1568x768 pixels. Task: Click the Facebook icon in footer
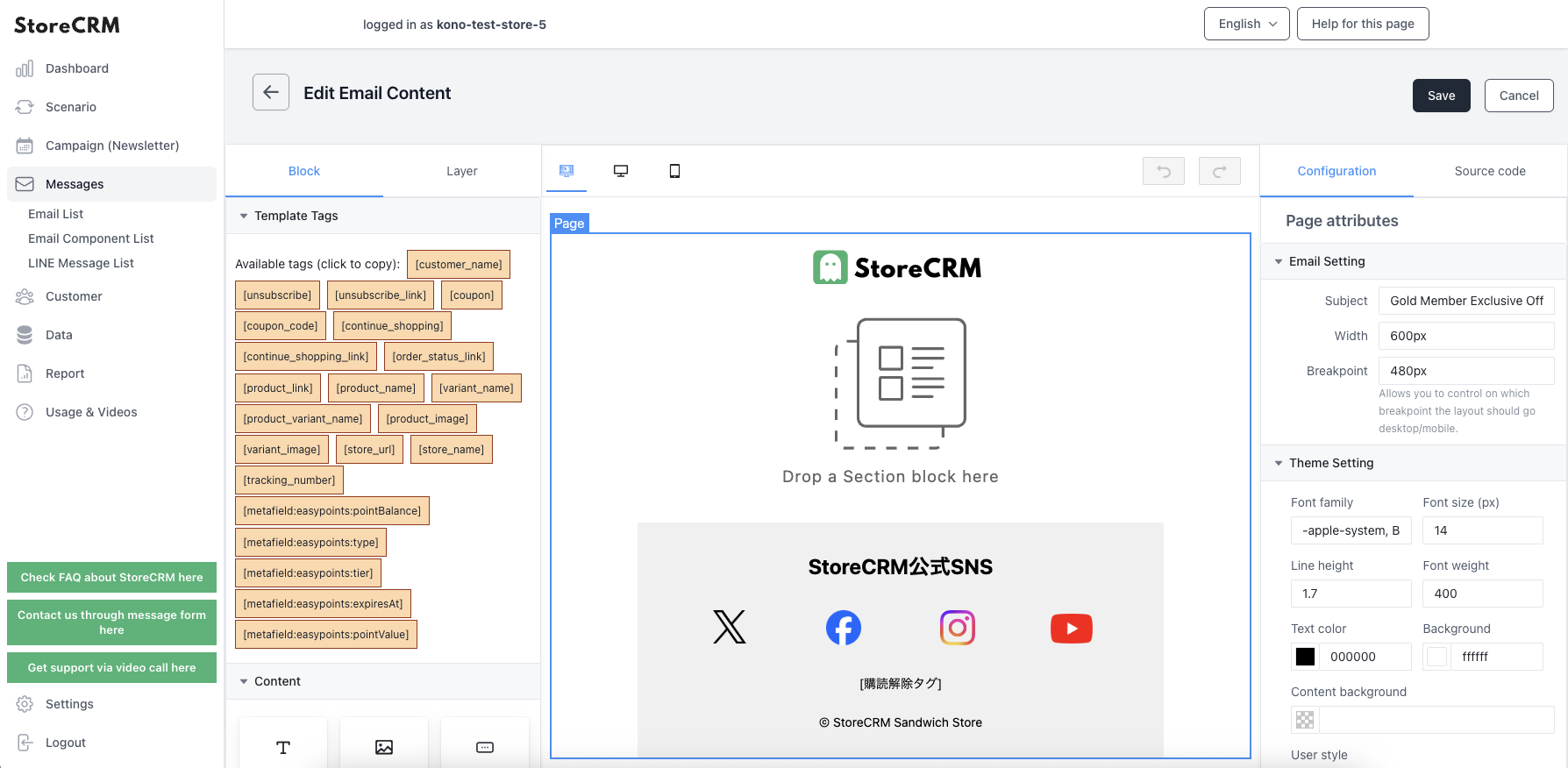(844, 628)
